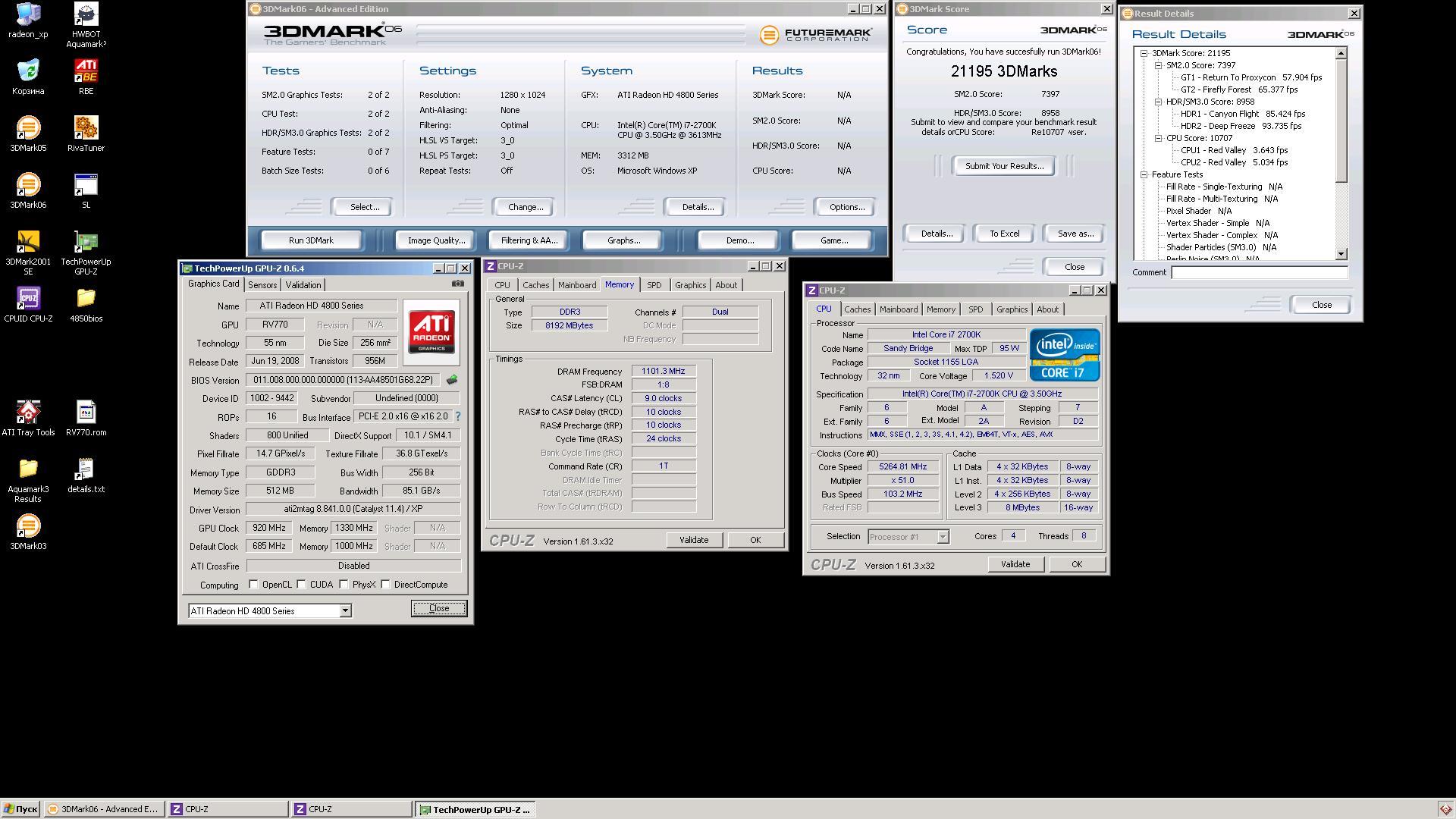Launch 3DMark2001 SE desktop shortcut
The image size is (1456, 819).
point(28,253)
